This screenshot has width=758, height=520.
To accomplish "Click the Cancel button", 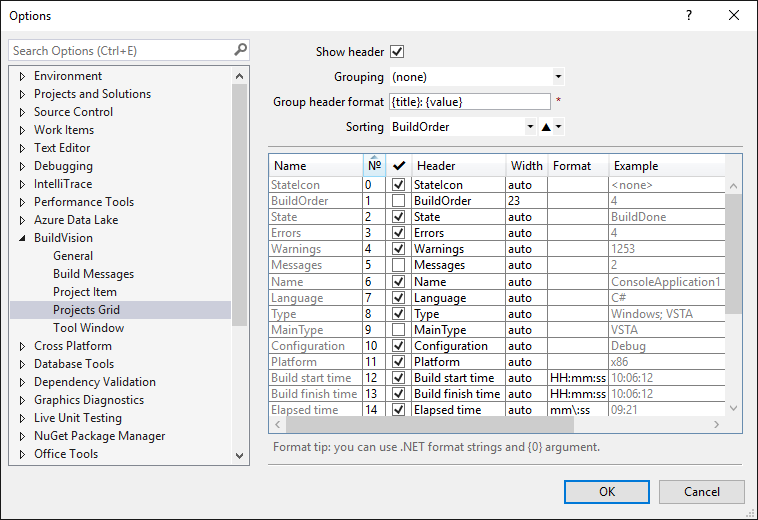I will (x=702, y=492).
